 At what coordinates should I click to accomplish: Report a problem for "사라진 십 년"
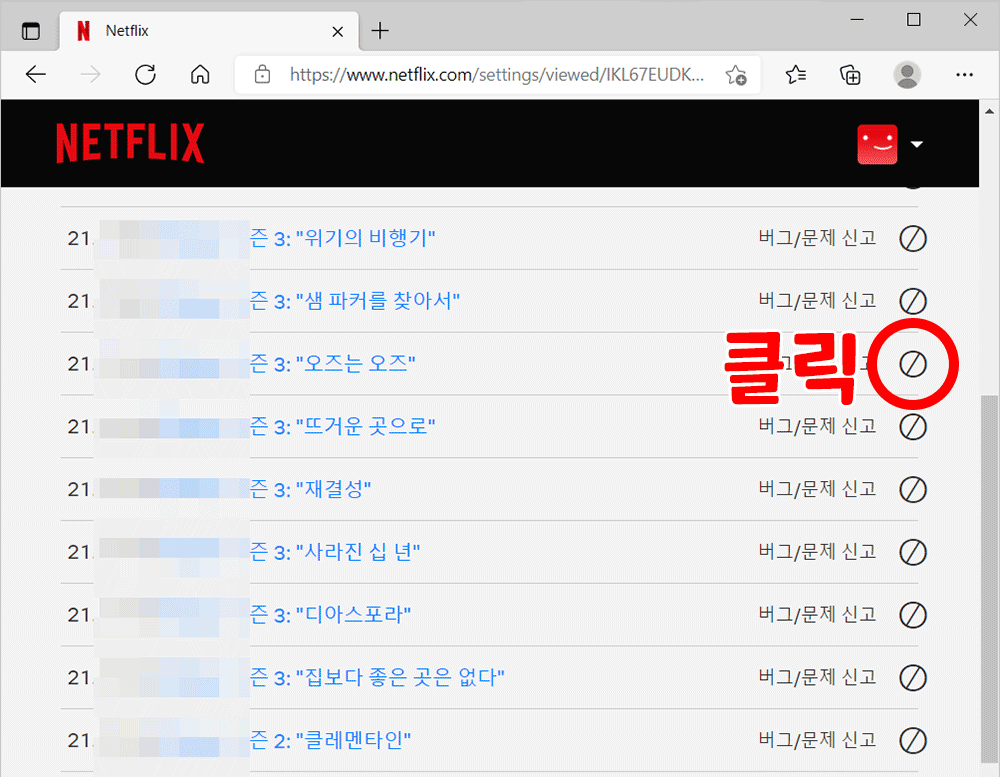pos(817,551)
